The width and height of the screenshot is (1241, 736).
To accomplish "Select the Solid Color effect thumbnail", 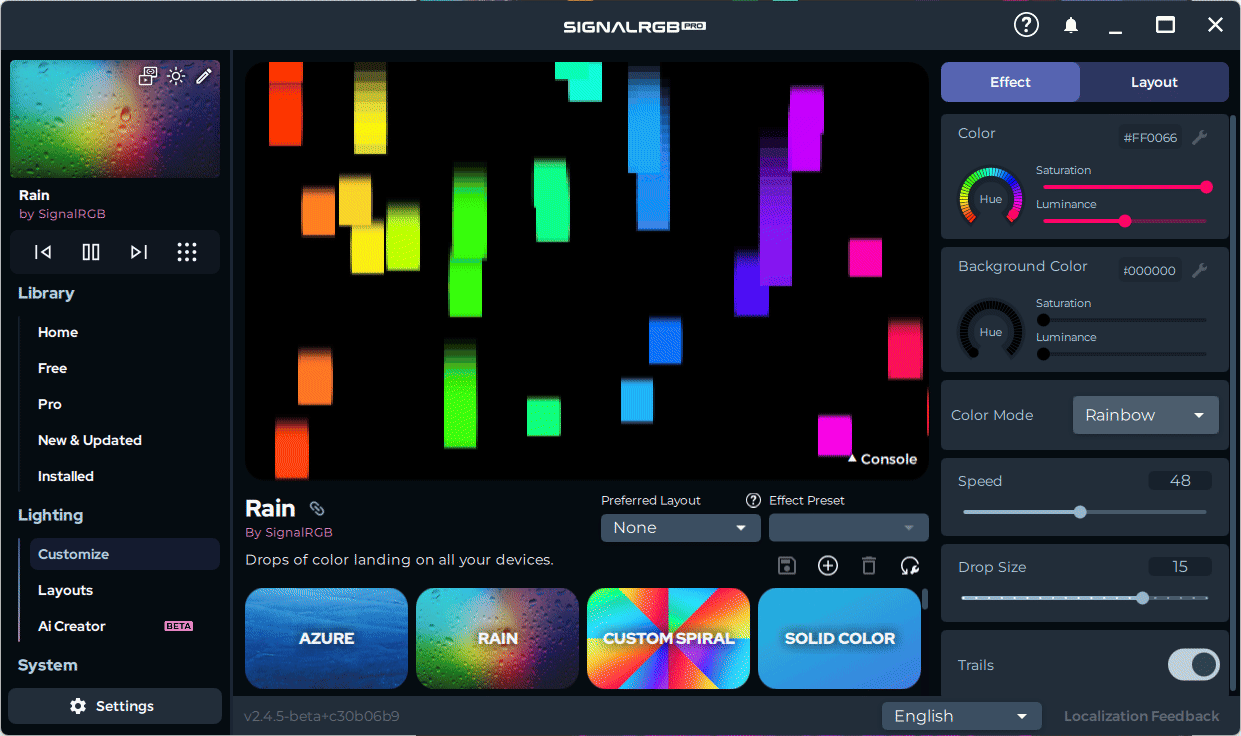I will pyautogui.click(x=839, y=638).
